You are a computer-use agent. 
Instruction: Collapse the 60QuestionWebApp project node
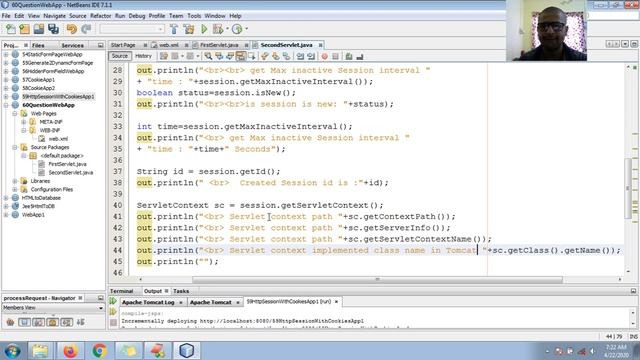coord(6,105)
